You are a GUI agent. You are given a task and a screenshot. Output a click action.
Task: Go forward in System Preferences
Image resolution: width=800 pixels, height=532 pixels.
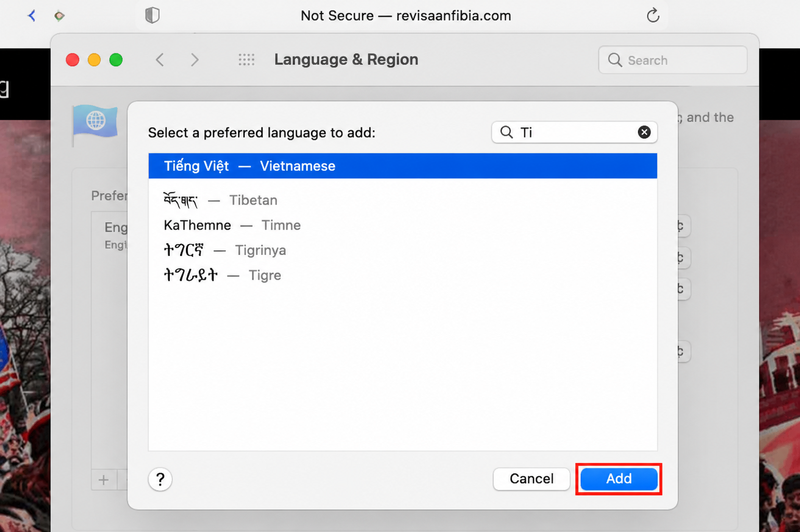194,60
